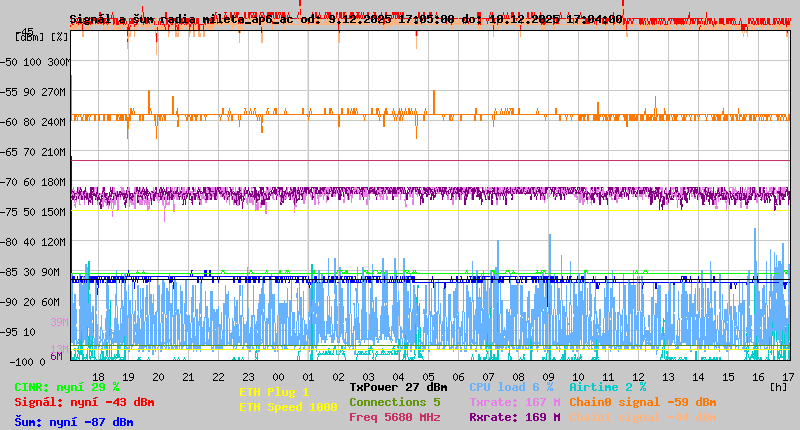Click hour label '23' on time axis

coord(248,377)
